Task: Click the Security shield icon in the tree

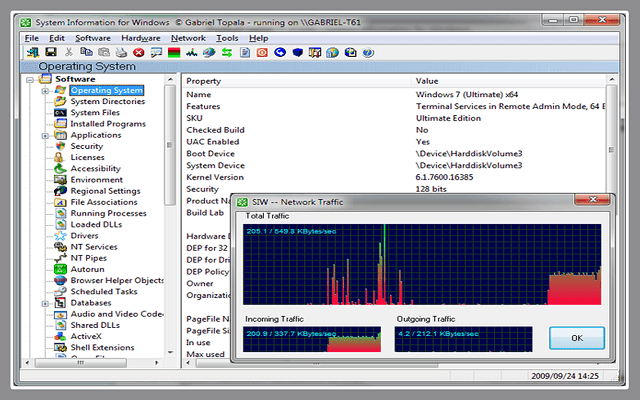Action: (59, 146)
